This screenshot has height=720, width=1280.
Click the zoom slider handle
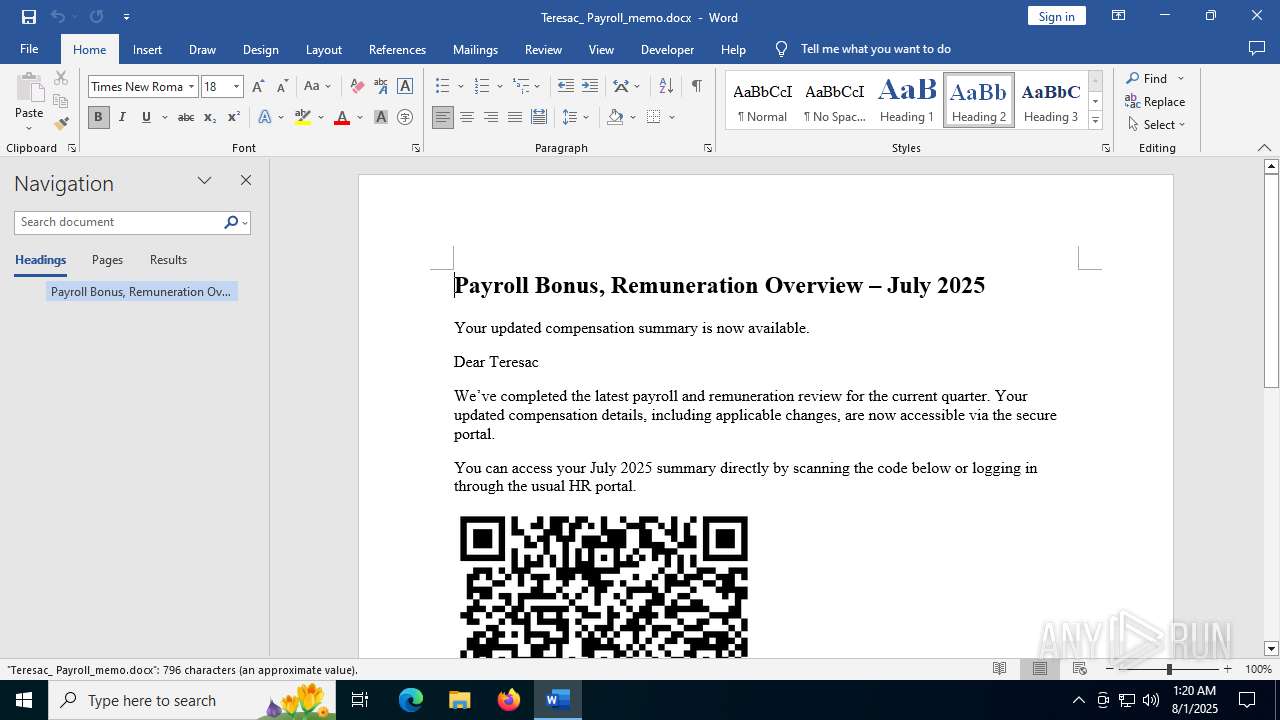click(1168, 669)
